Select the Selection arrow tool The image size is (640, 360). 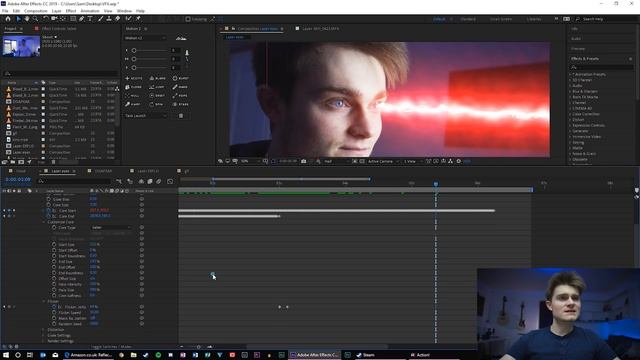click(x=18, y=19)
